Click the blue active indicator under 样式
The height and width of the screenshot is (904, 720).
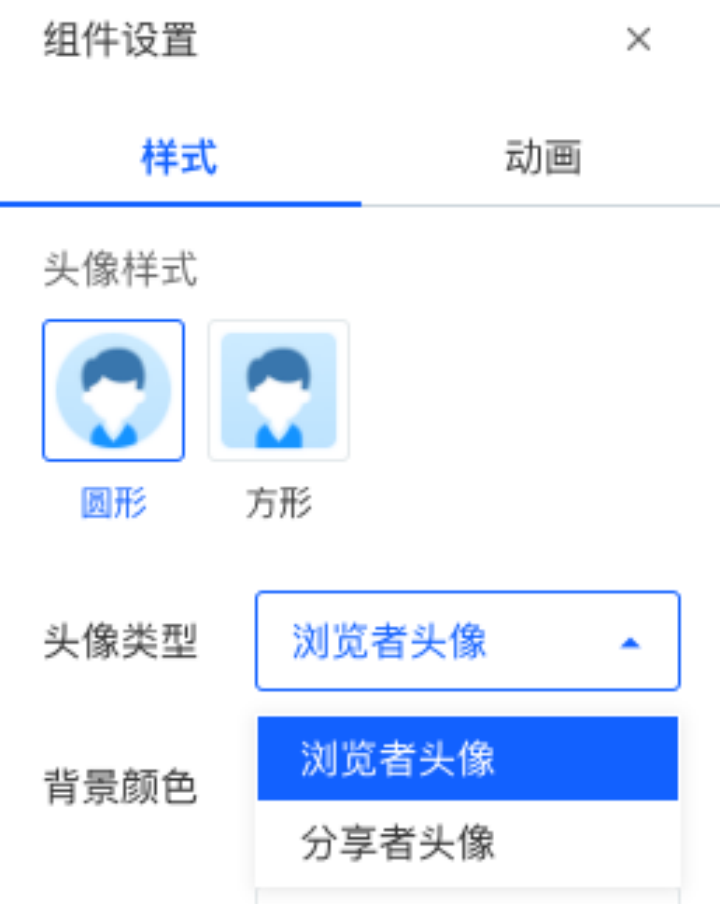point(180,204)
